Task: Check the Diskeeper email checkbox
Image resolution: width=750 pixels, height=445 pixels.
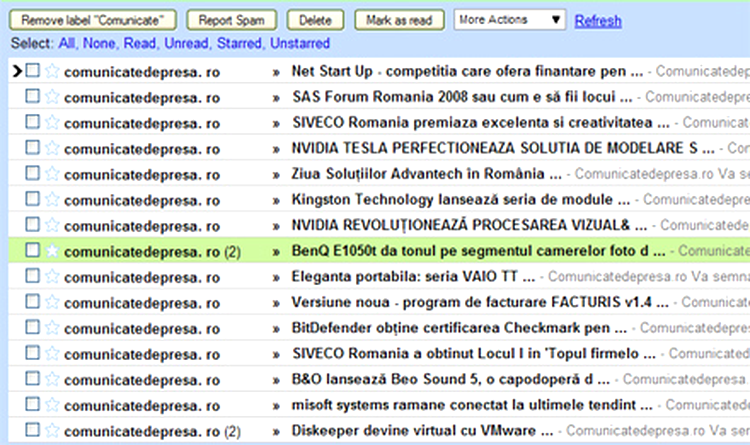Action: (x=33, y=430)
